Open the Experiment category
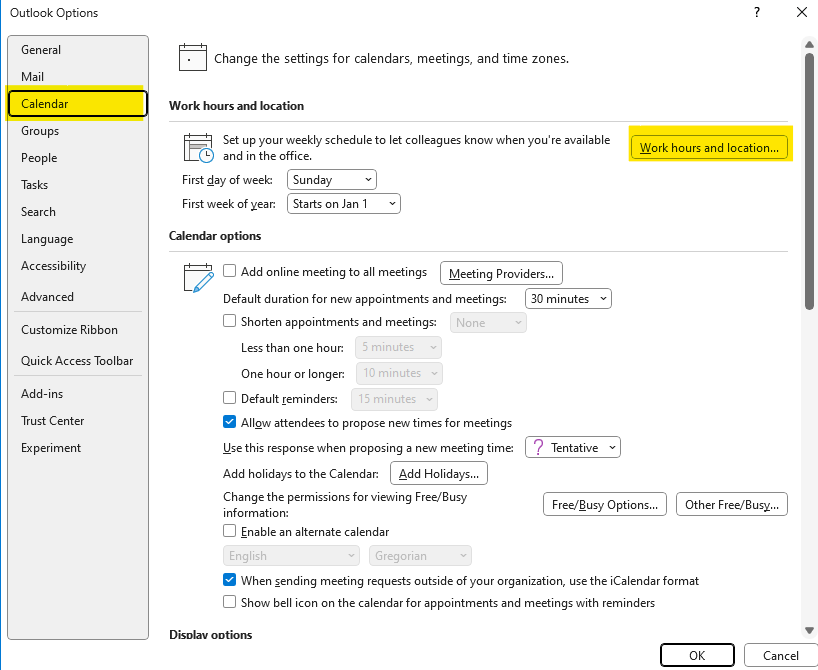The image size is (818, 670). click(77, 448)
